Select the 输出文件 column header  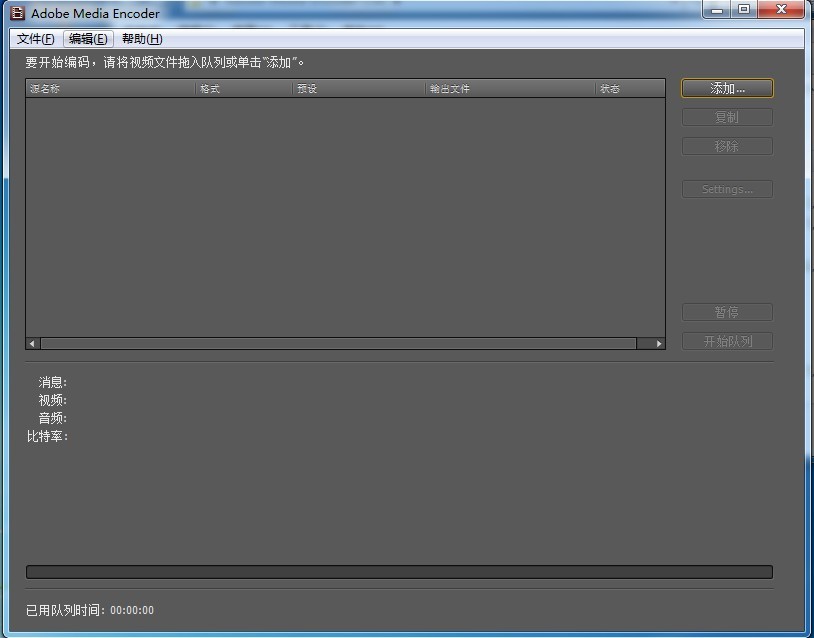[x=510, y=89]
